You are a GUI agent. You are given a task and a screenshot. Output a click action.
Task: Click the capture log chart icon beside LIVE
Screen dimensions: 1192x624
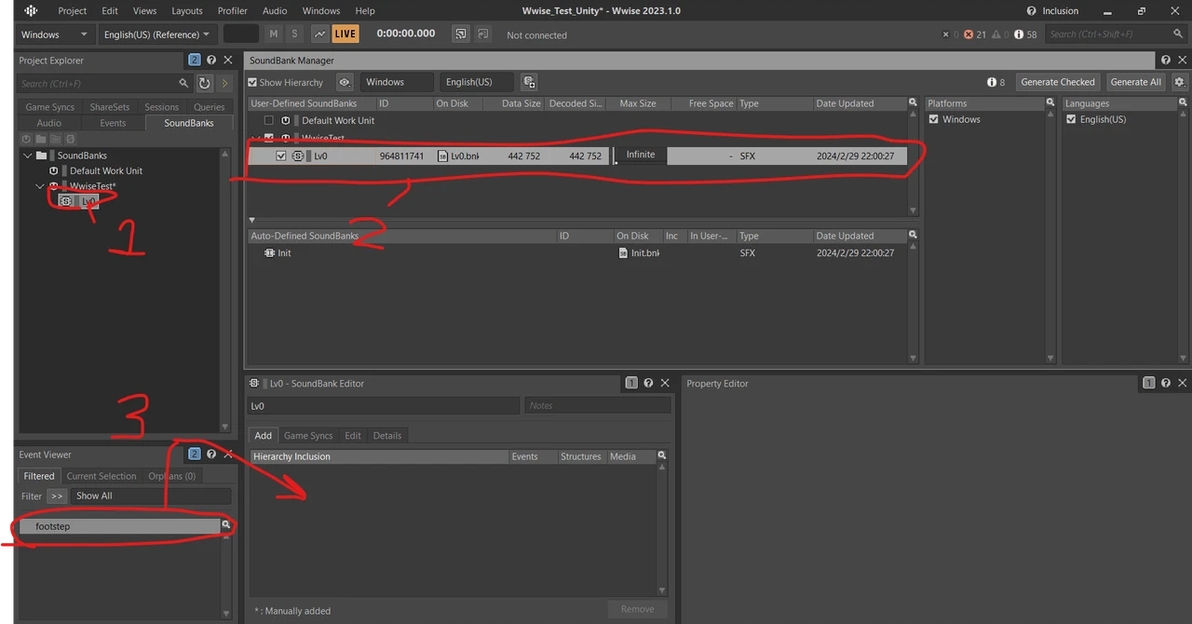pos(320,34)
